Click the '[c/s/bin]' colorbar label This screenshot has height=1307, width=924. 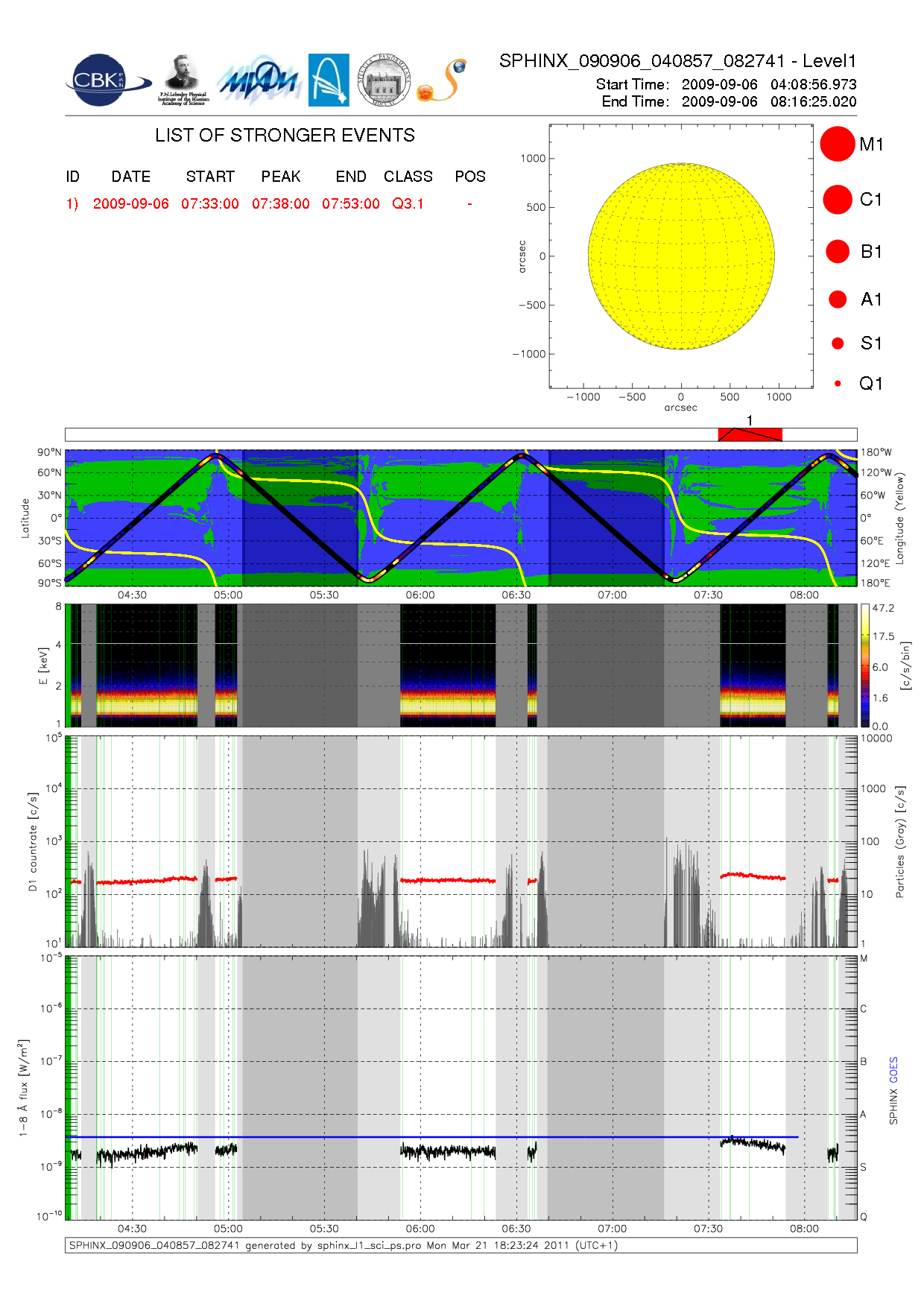click(x=905, y=665)
